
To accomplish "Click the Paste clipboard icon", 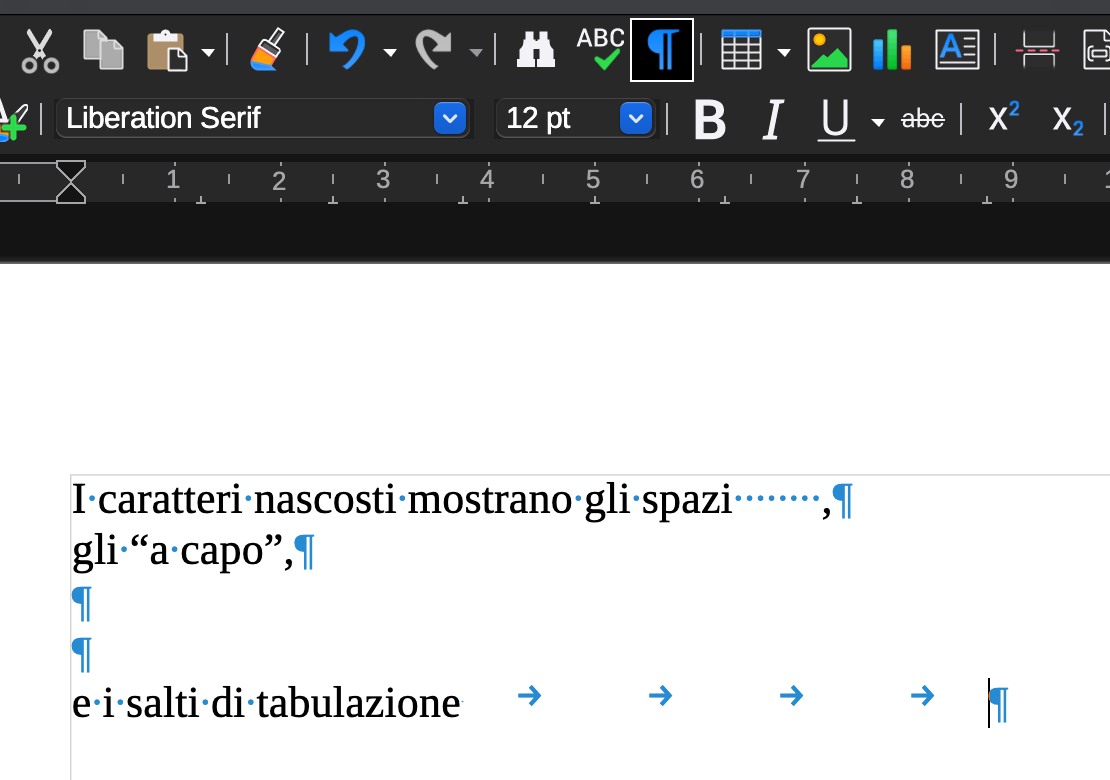I will point(168,50).
